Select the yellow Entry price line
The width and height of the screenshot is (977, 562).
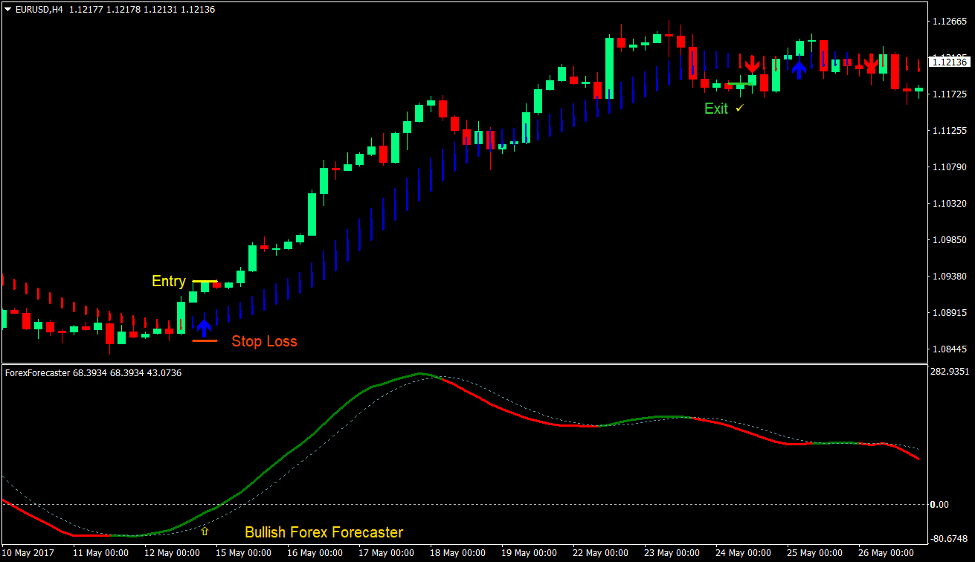pos(205,282)
